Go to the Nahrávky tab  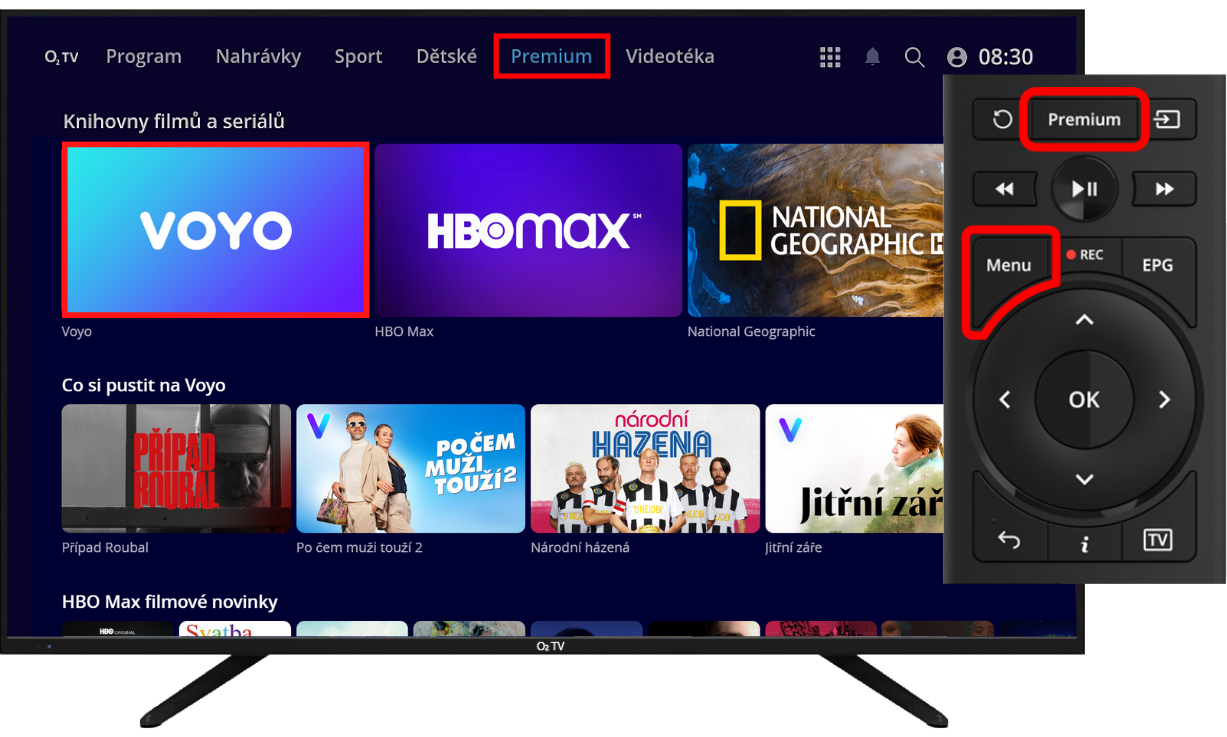pyautogui.click(x=258, y=56)
